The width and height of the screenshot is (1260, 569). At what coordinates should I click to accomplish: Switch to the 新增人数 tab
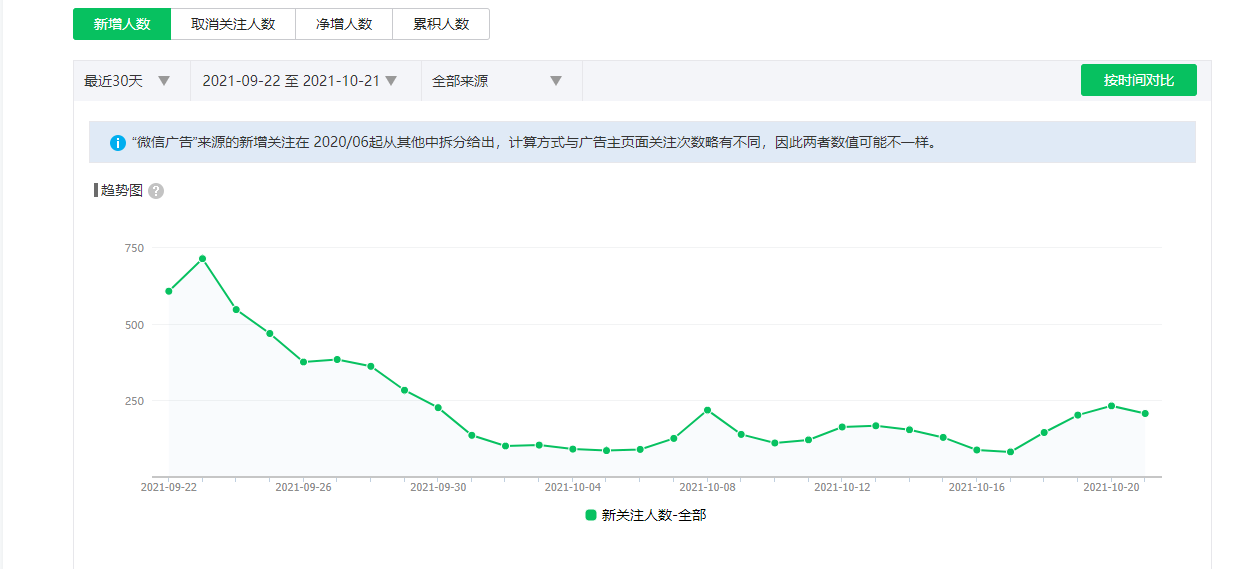point(122,24)
